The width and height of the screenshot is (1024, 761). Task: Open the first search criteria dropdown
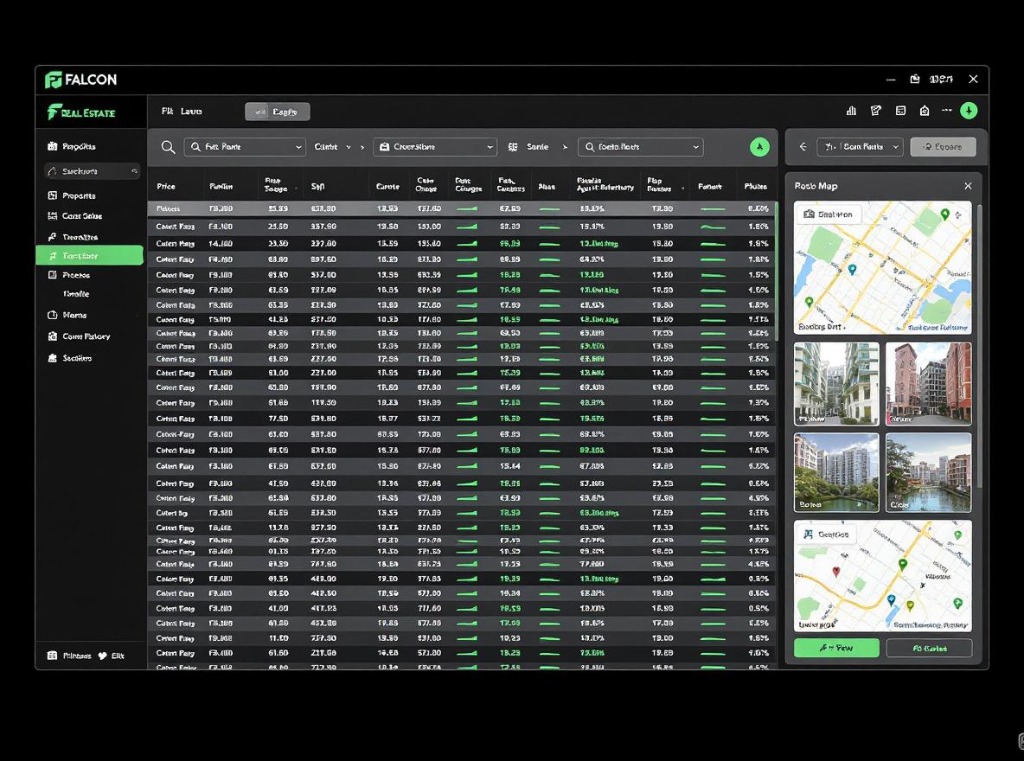(243, 146)
